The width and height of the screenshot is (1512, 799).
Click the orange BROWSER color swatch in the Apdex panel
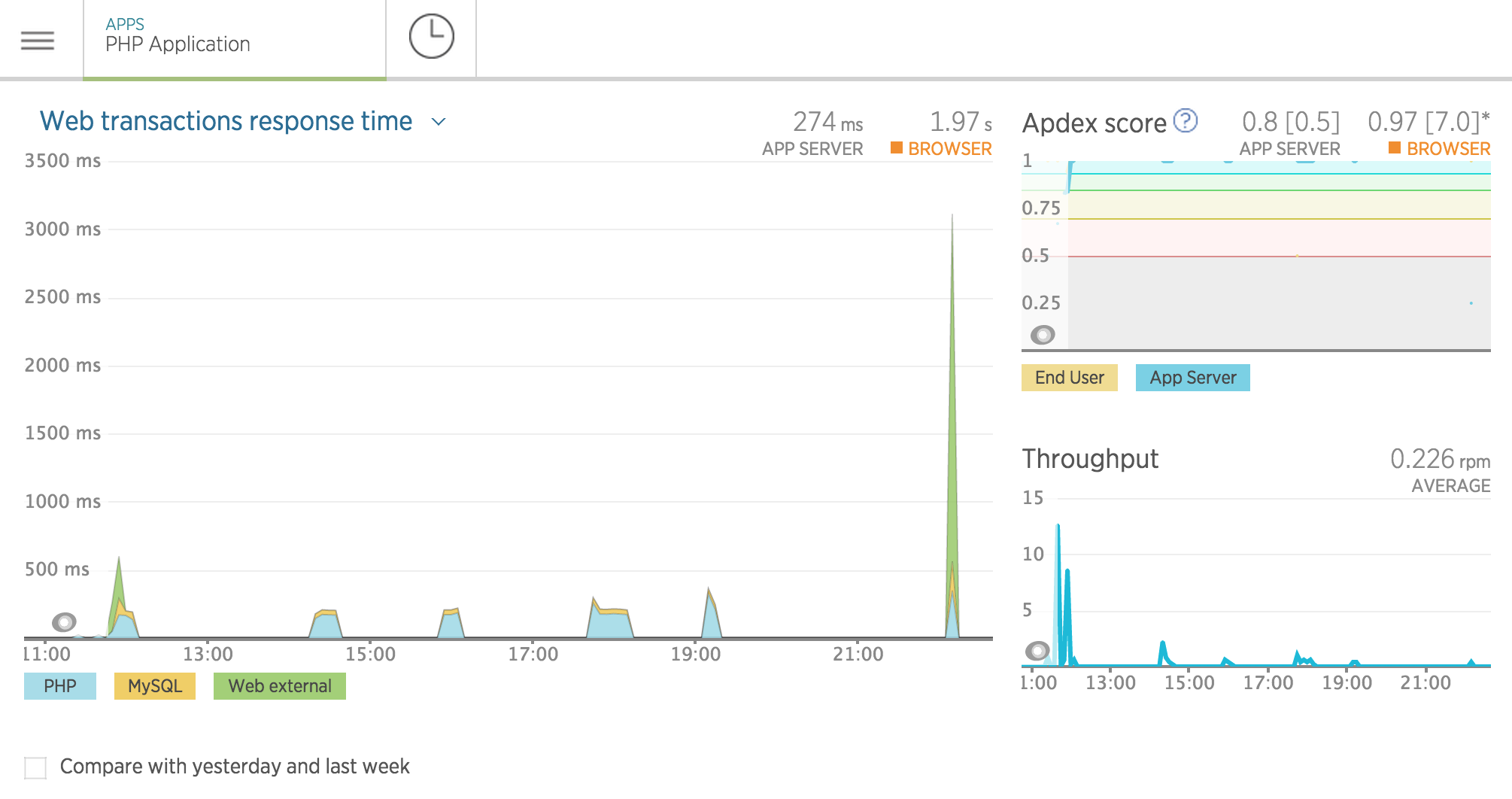pos(1395,149)
